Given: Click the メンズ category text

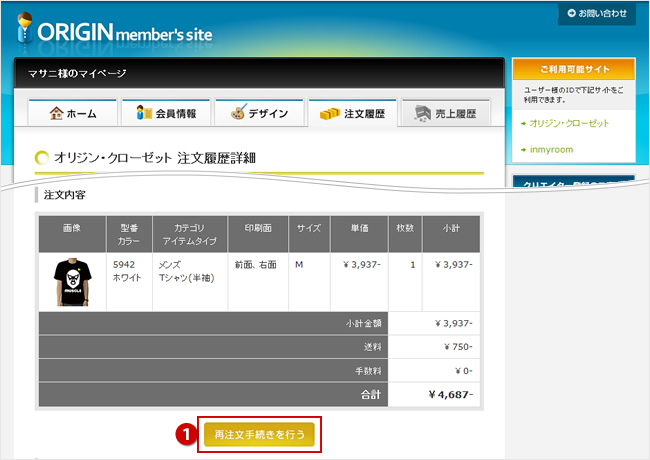Looking at the screenshot, I should click(170, 264).
